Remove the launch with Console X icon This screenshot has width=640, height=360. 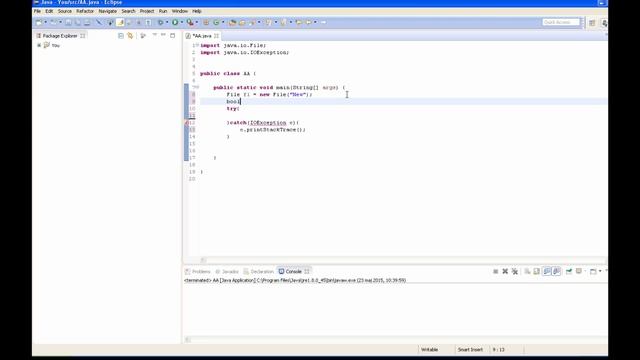coord(505,271)
